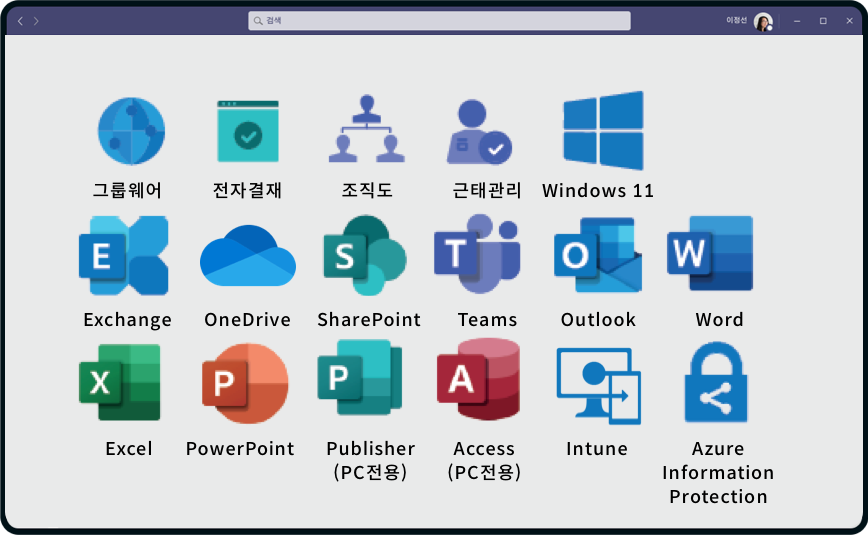Launch the Teams app icon

477,254
